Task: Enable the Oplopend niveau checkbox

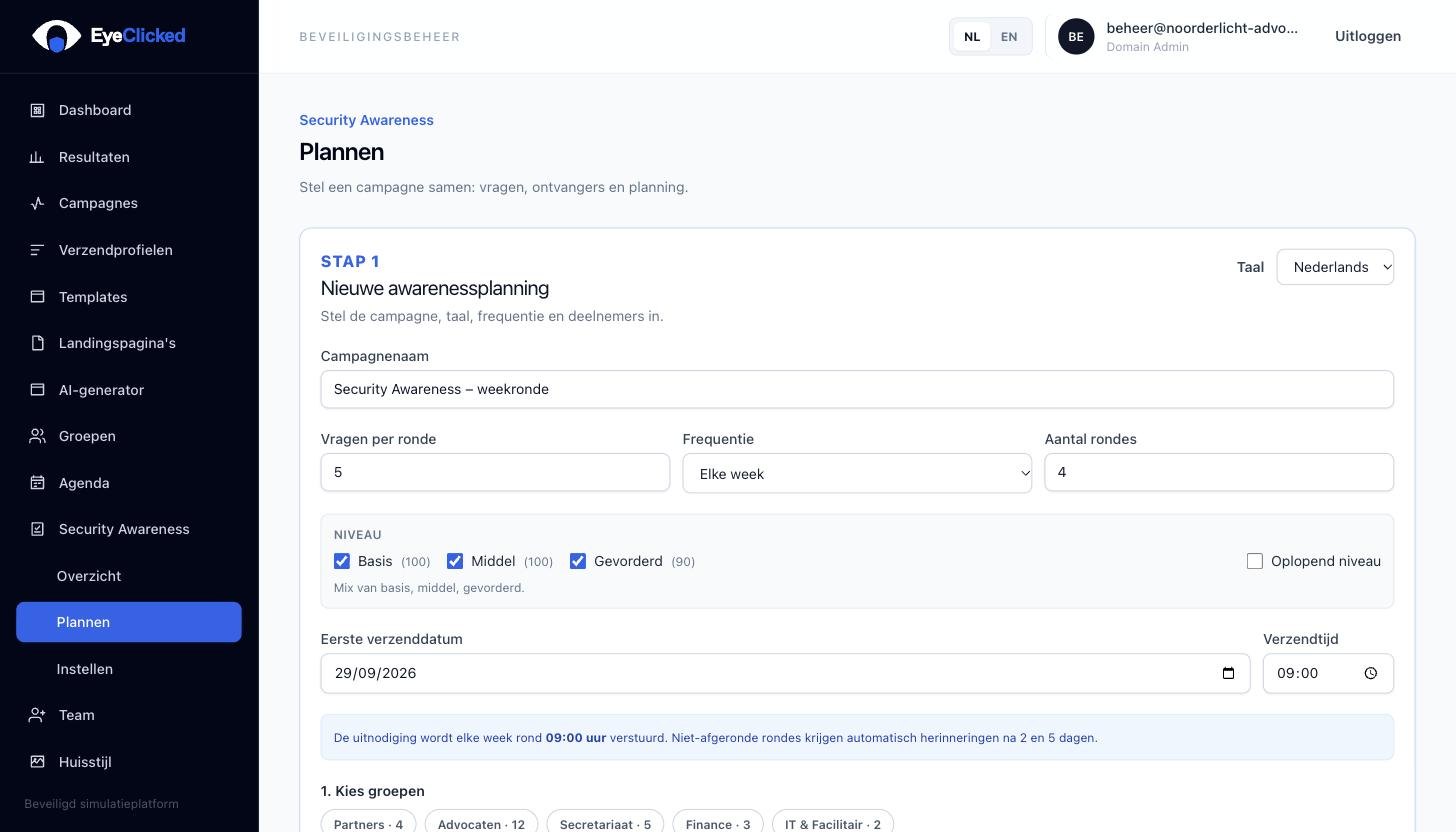Action: coord(1255,561)
